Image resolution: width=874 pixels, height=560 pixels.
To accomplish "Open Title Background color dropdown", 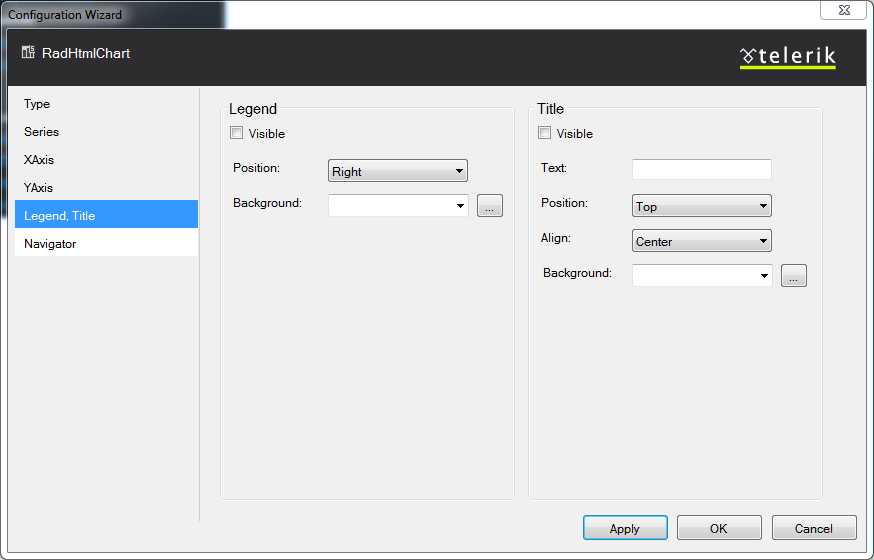I will pos(702,276).
